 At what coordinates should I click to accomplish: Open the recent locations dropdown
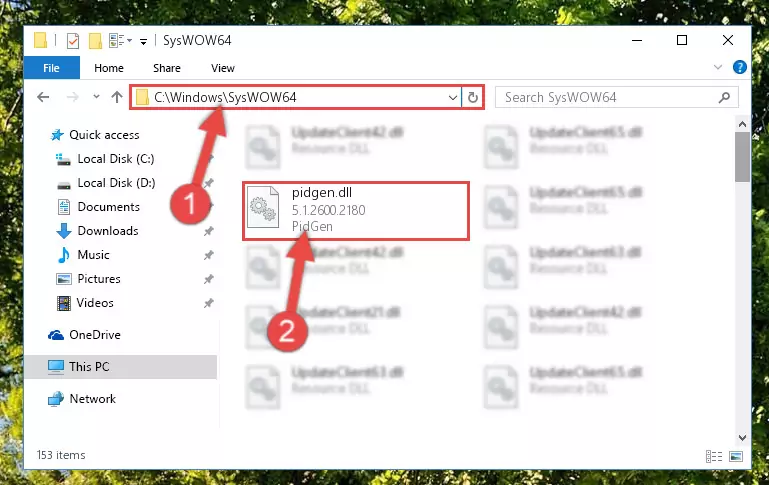[96, 97]
